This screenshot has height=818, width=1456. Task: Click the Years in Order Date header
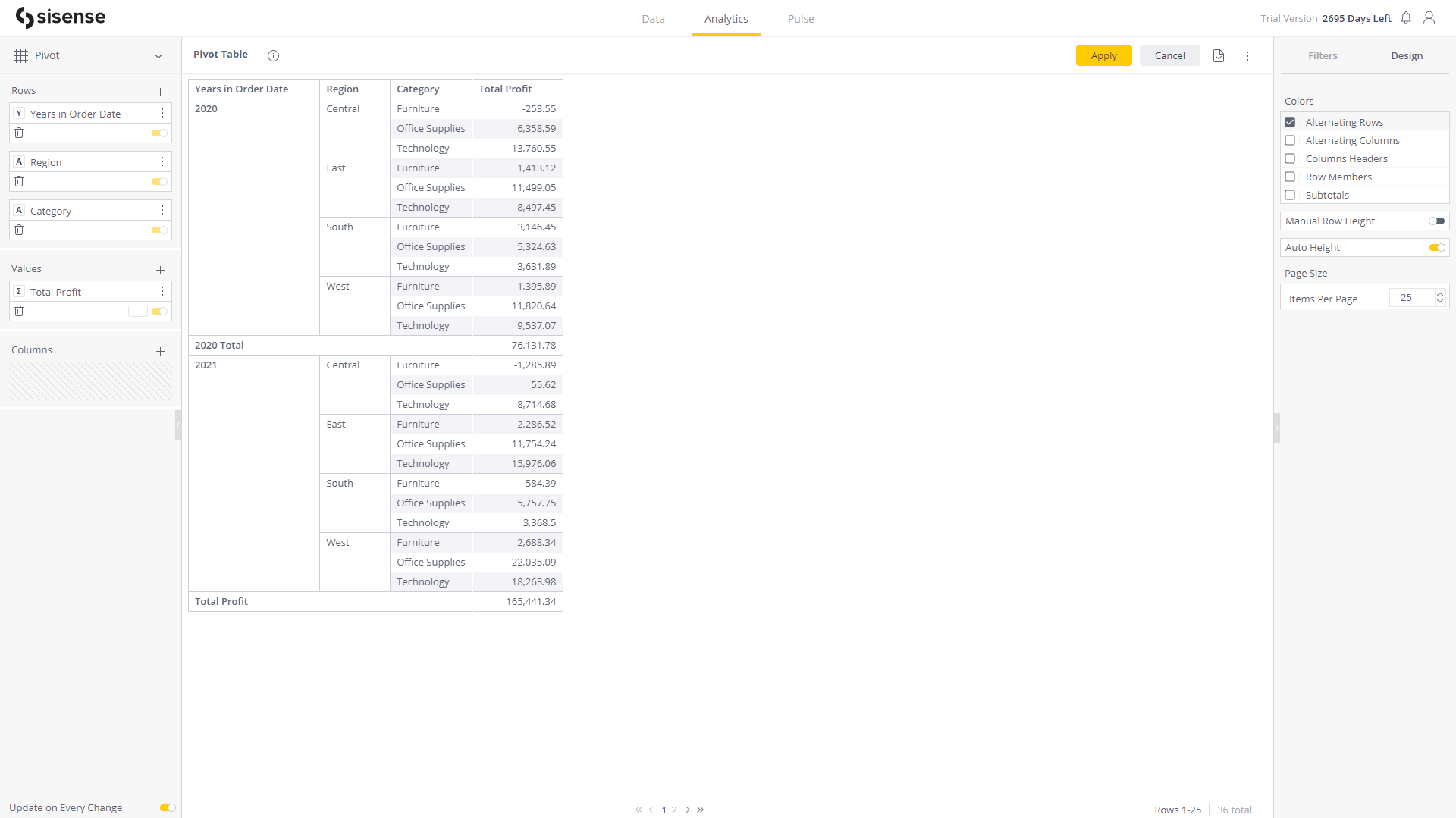click(254, 89)
